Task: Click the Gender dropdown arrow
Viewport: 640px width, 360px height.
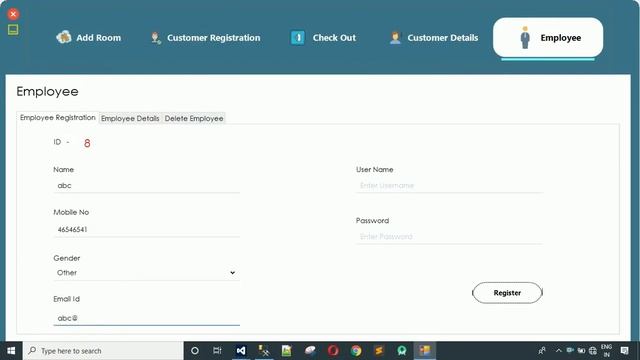Action: [x=232, y=273]
